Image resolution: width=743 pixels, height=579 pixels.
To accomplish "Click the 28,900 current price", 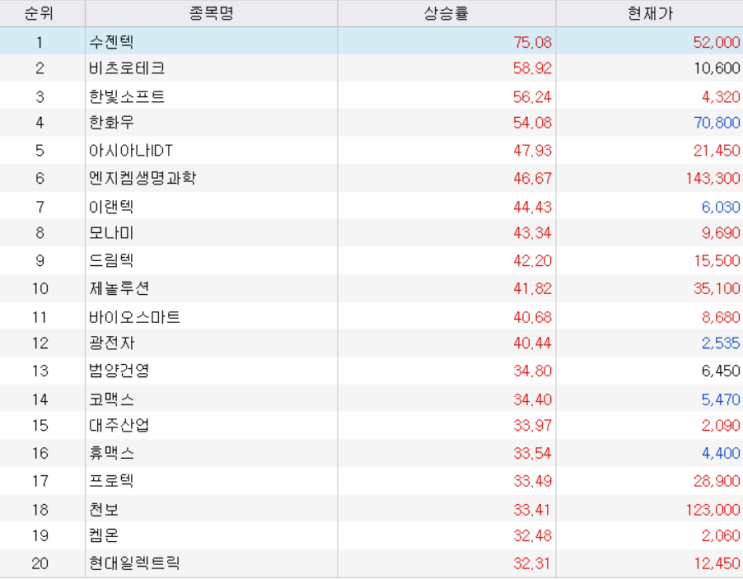I will pyautogui.click(x=717, y=481).
